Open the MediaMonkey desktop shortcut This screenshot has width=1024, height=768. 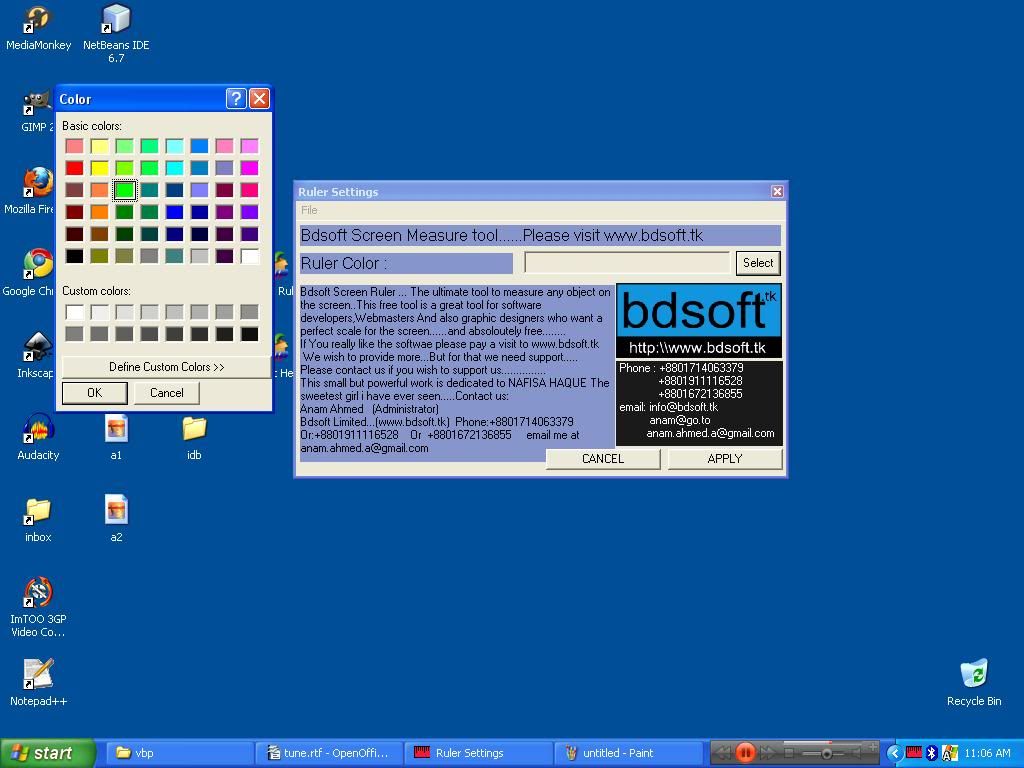(x=38, y=21)
